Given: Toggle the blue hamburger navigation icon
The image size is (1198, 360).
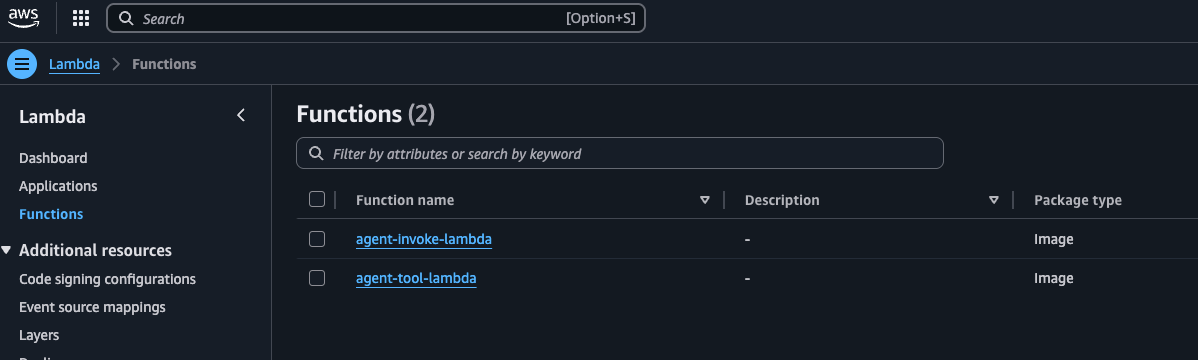Looking at the screenshot, I should point(22,64).
